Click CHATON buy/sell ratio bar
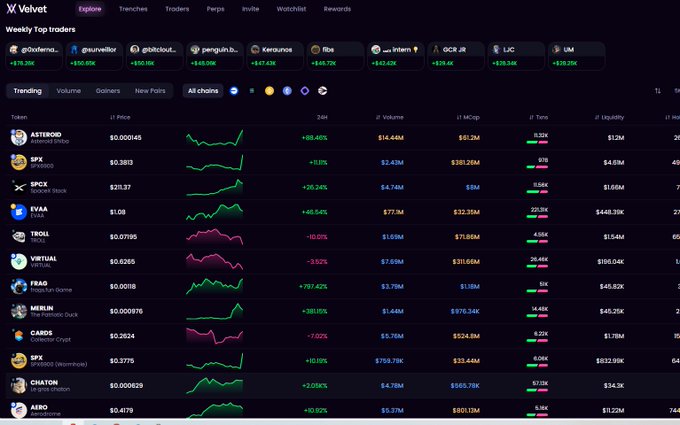Screen dimensions: 680x425 pyautogui.click(x=537, y=390)
